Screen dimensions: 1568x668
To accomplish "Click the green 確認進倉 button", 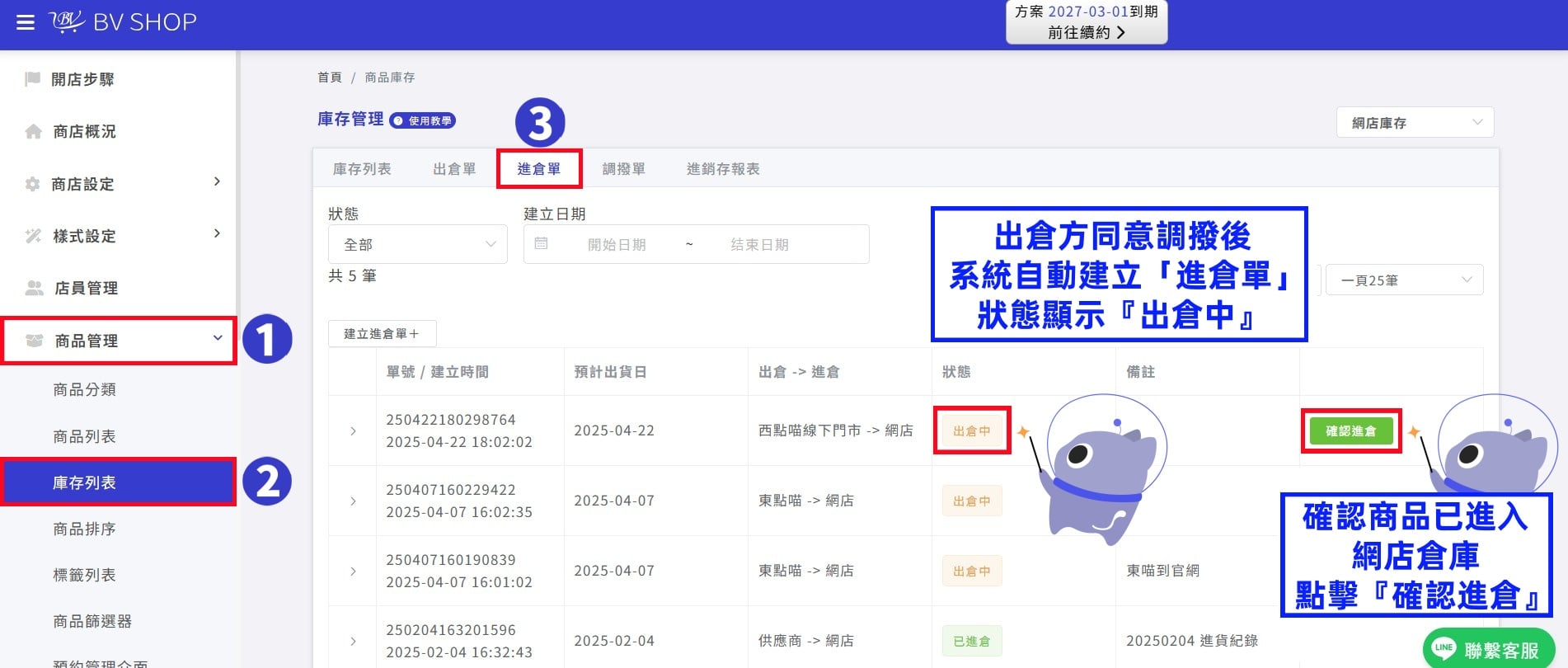I will click(1351, 430).
